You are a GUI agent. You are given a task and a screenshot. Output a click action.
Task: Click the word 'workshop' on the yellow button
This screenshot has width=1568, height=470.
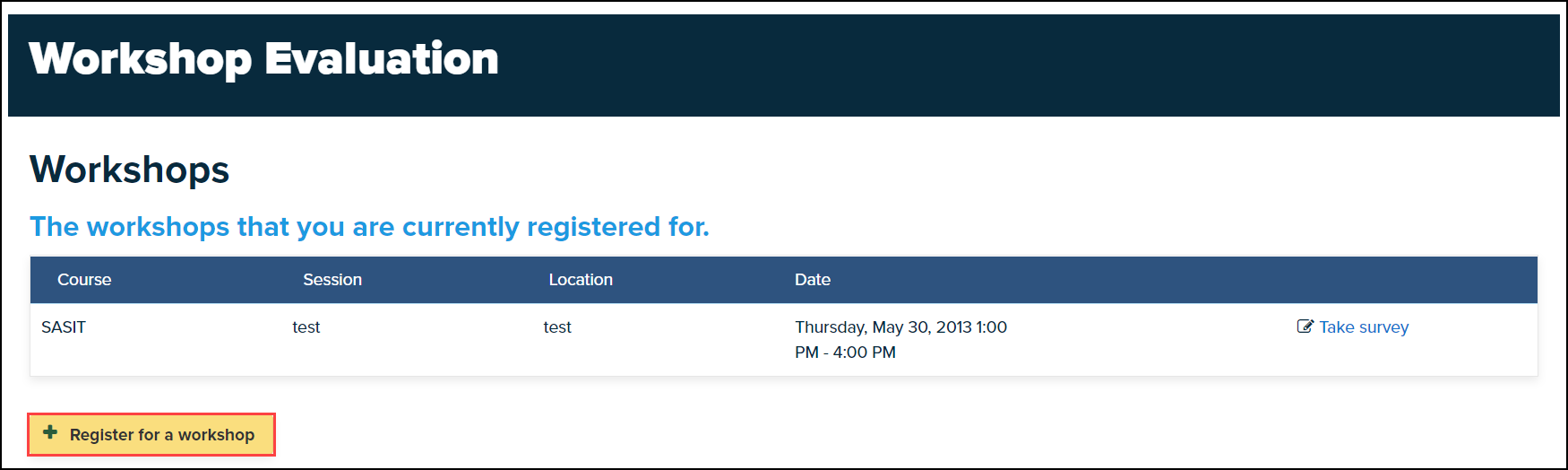[216, 435]
